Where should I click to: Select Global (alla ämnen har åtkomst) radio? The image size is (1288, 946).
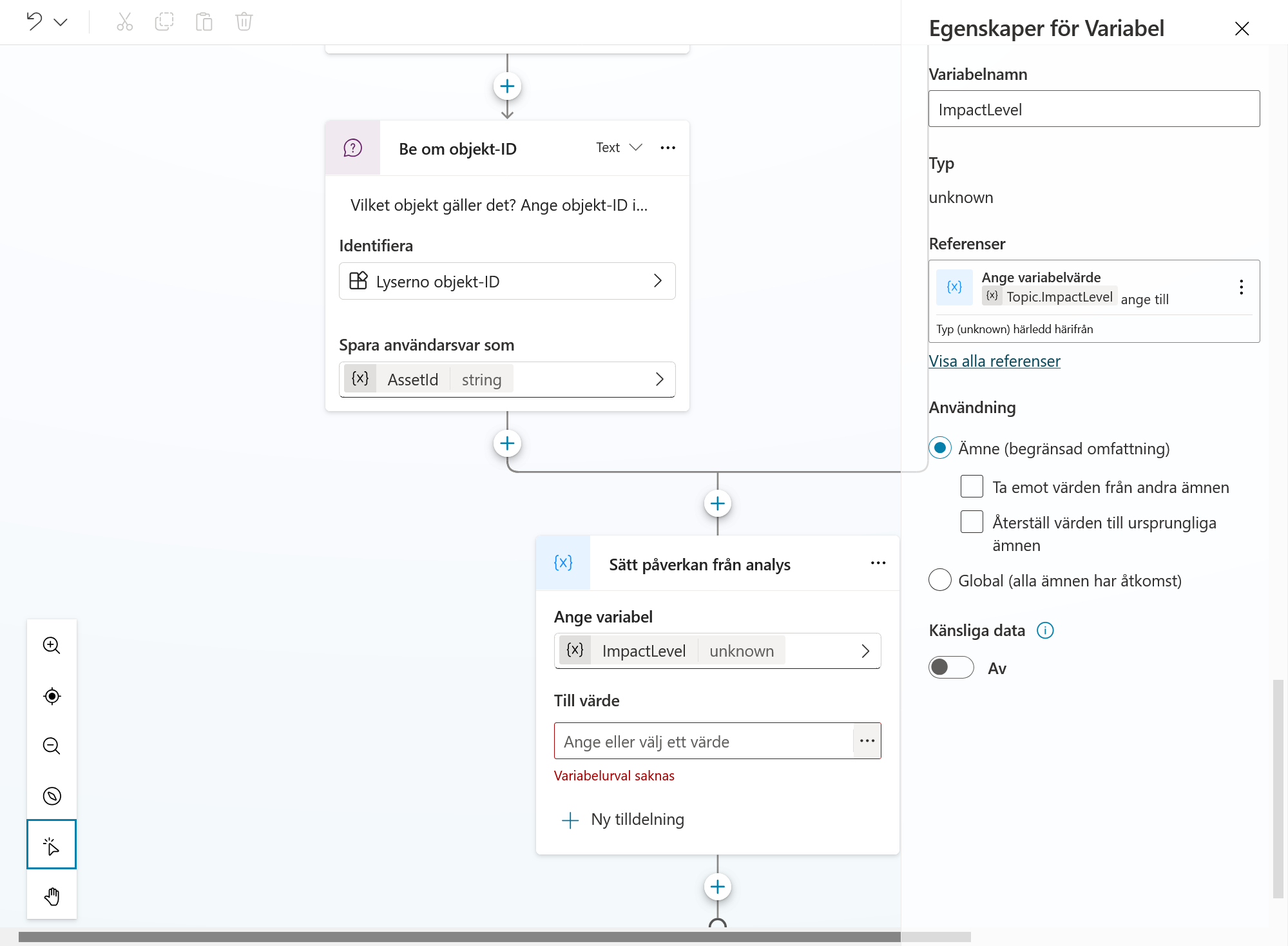coord(940,580)
